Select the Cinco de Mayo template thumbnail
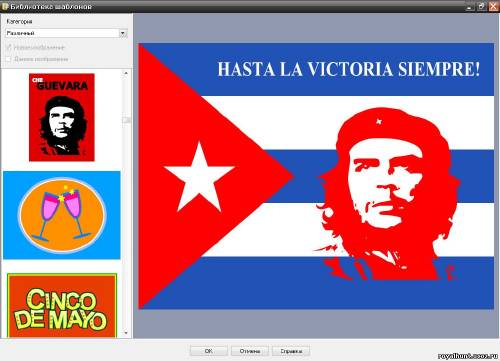The image size is (500, 361). click(62, 306)
